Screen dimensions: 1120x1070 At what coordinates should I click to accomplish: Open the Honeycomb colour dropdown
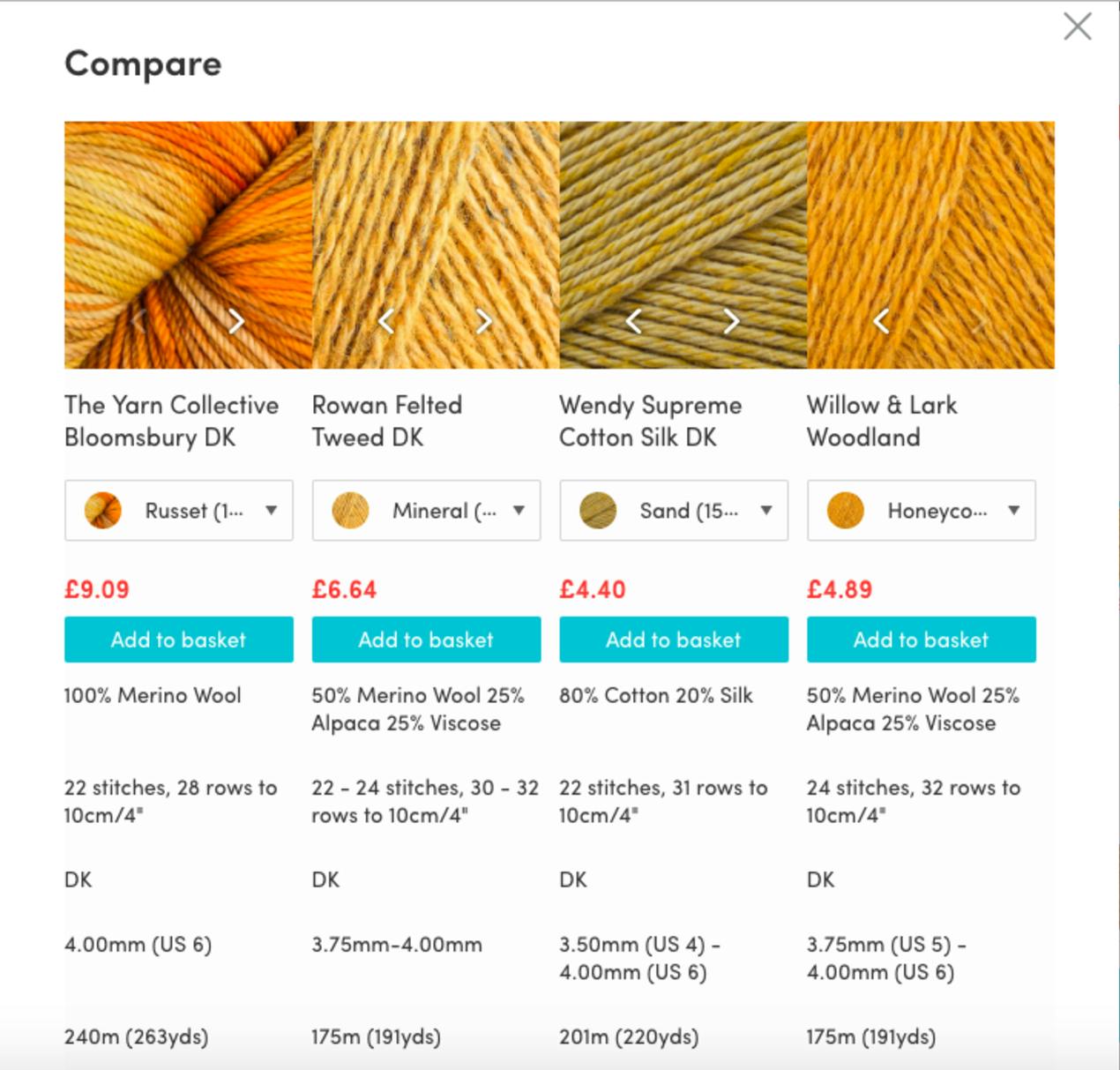pos(922,511)
